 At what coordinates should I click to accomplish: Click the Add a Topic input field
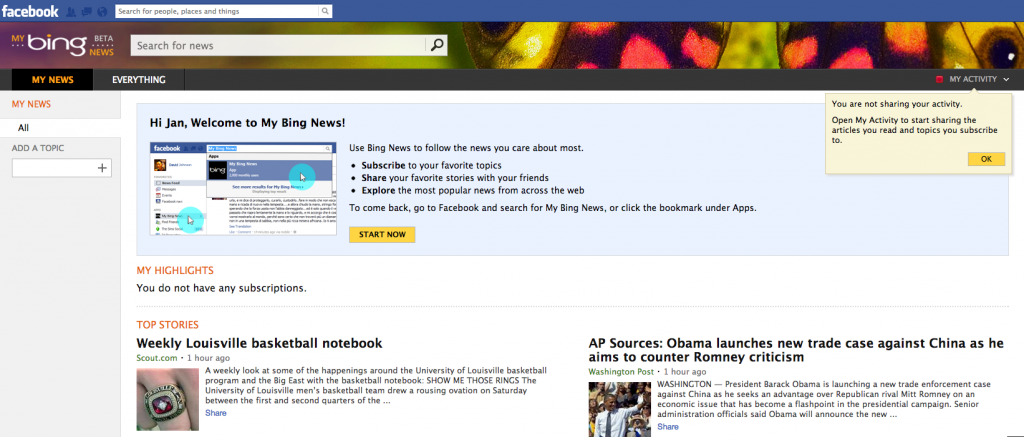(62, 168)
